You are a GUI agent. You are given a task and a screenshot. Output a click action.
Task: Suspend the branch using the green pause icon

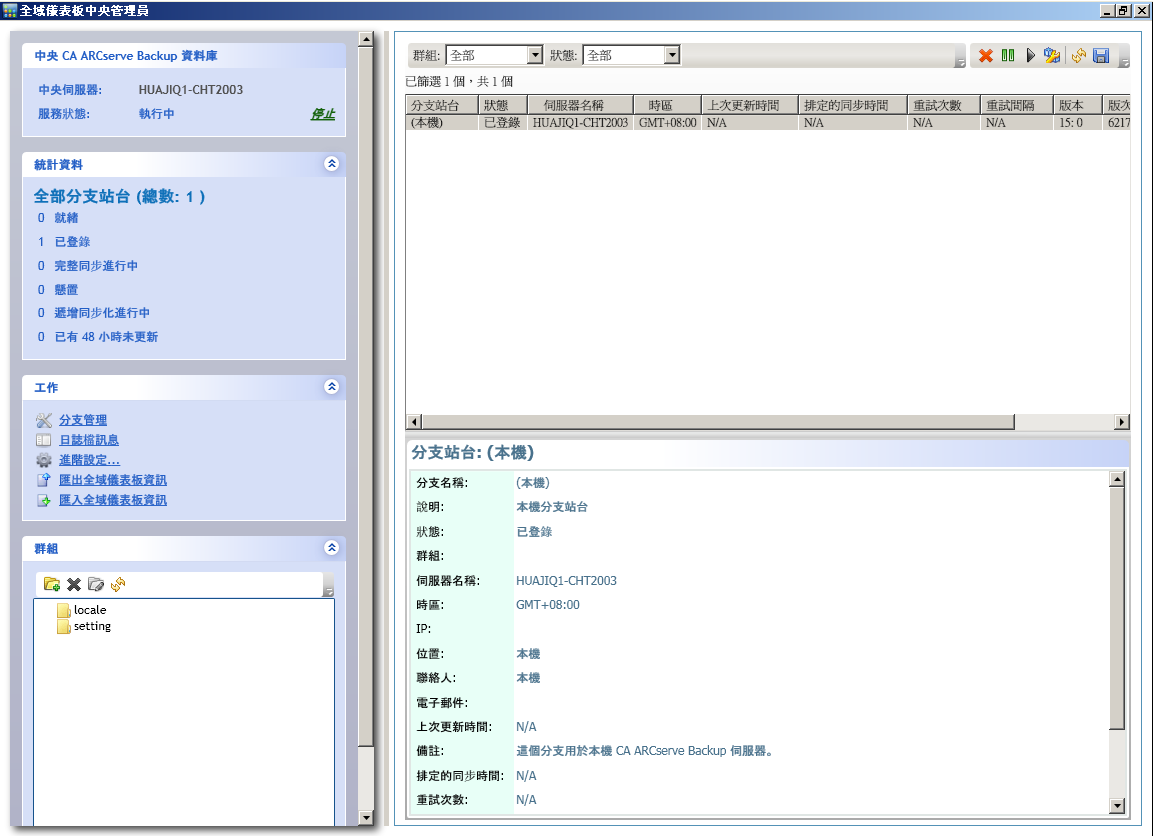coord(1007,55)
